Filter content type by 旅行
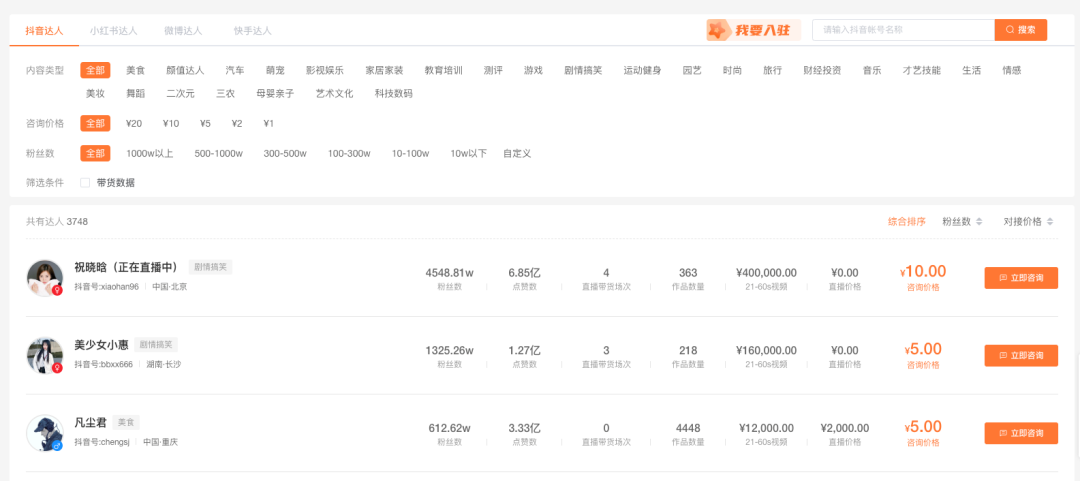Image resolution: width=1080 pixels, height=481 pixels. click(773, 70)
